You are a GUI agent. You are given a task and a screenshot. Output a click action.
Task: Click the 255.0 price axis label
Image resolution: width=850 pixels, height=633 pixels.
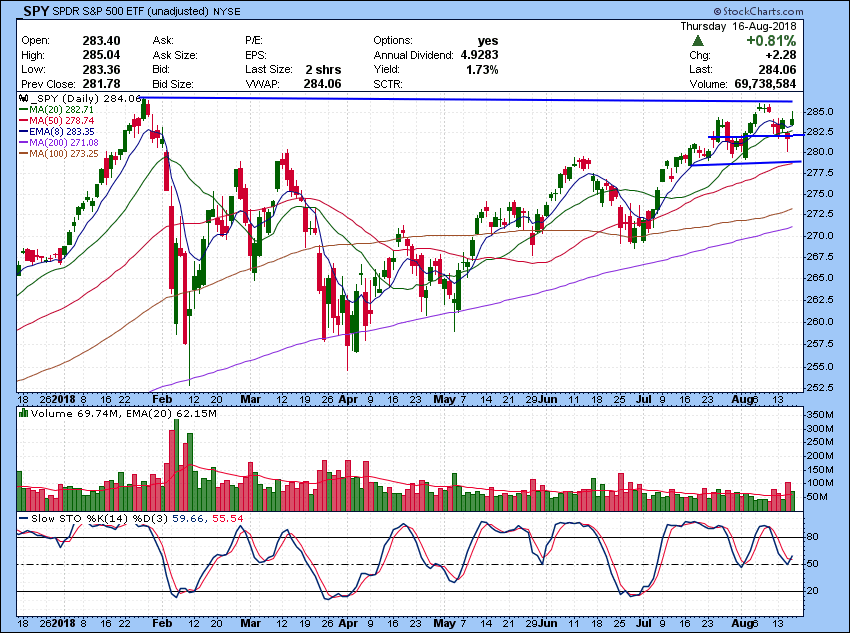(819, 366)
